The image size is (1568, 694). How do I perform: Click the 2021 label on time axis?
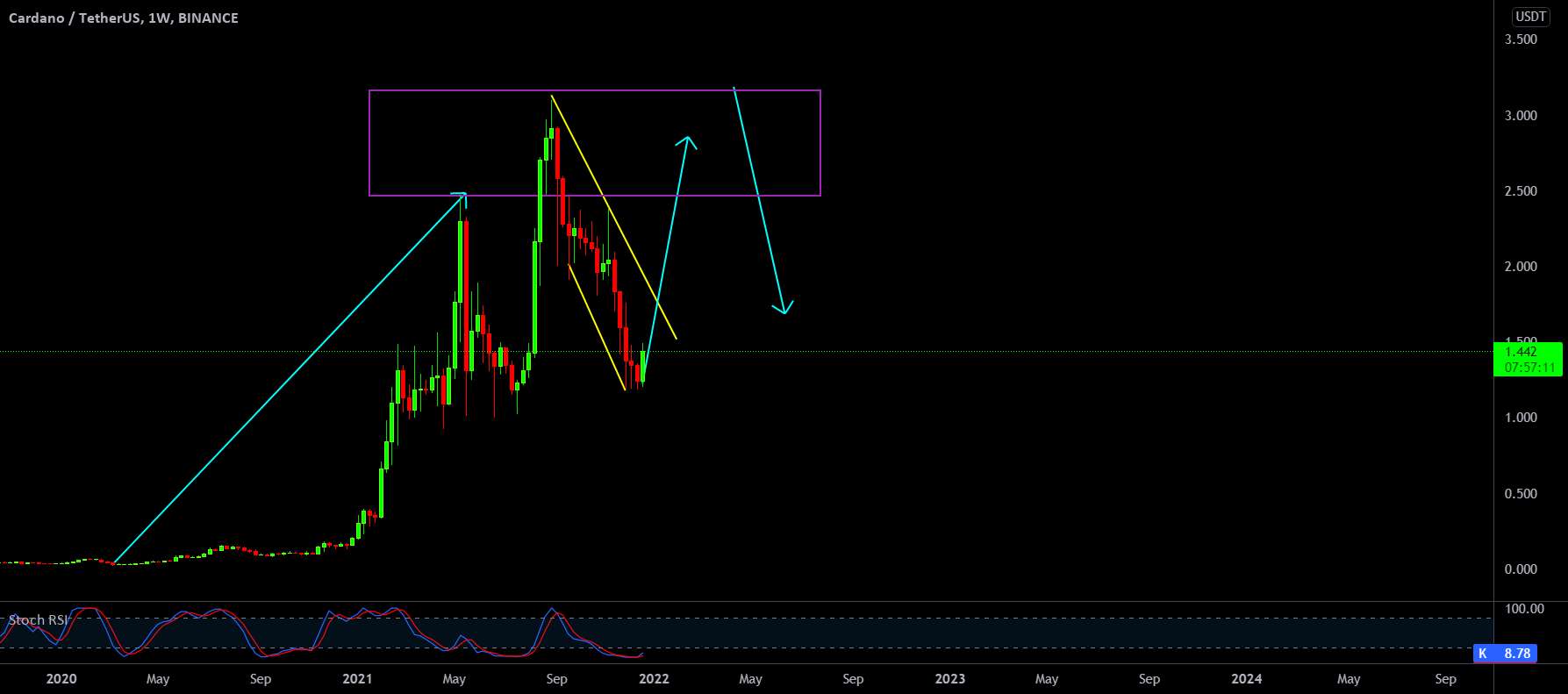(357, 679)
